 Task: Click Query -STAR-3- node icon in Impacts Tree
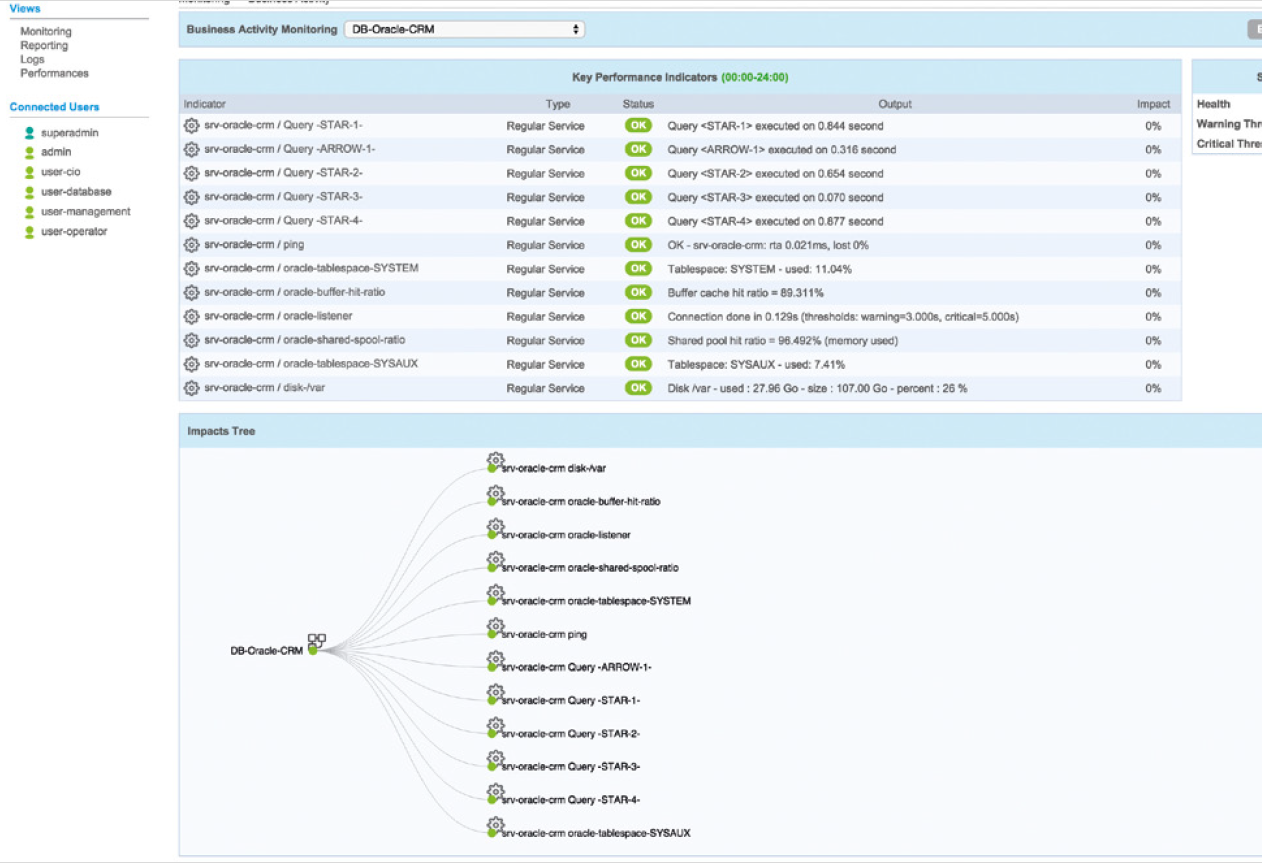coord(495,760)
